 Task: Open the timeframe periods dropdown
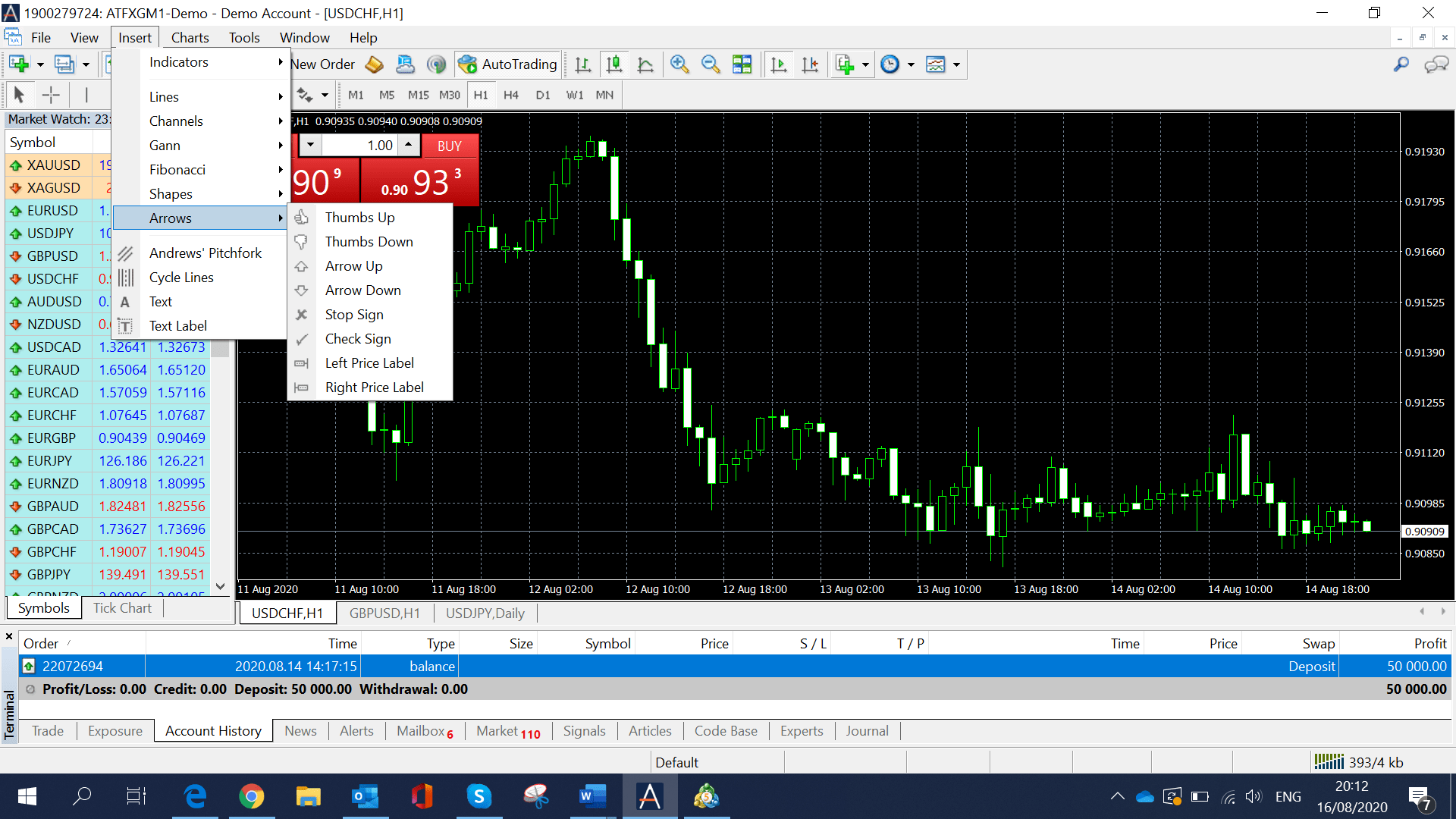[910, 64]
